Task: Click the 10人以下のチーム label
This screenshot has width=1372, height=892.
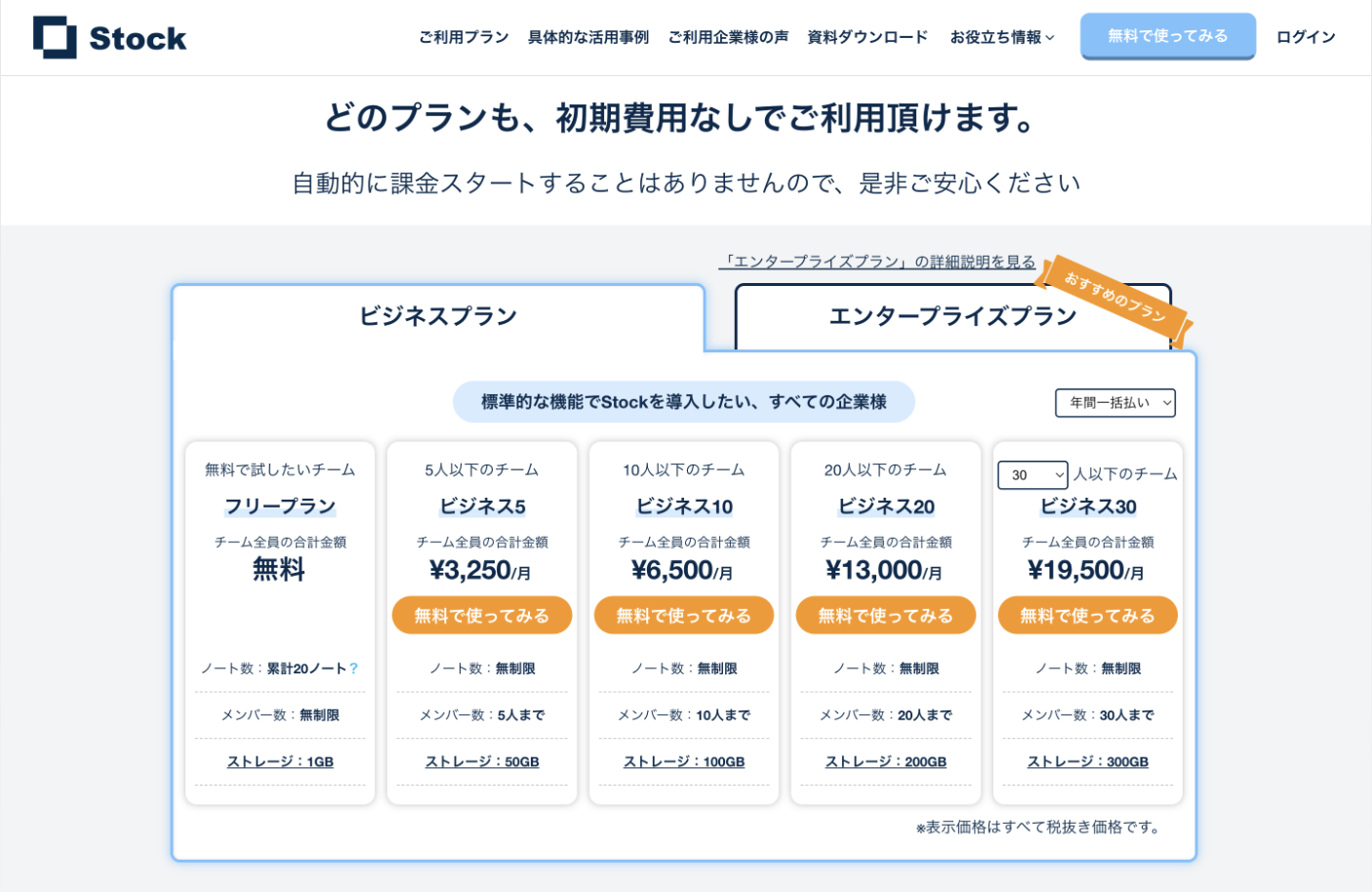Action: point(684,469)
